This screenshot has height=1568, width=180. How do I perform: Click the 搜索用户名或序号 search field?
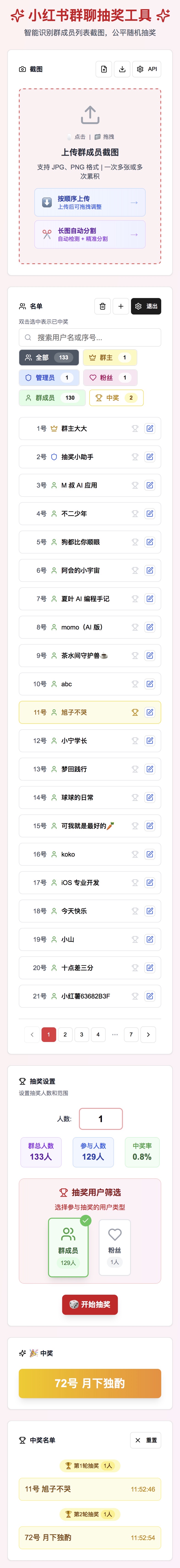90,337
